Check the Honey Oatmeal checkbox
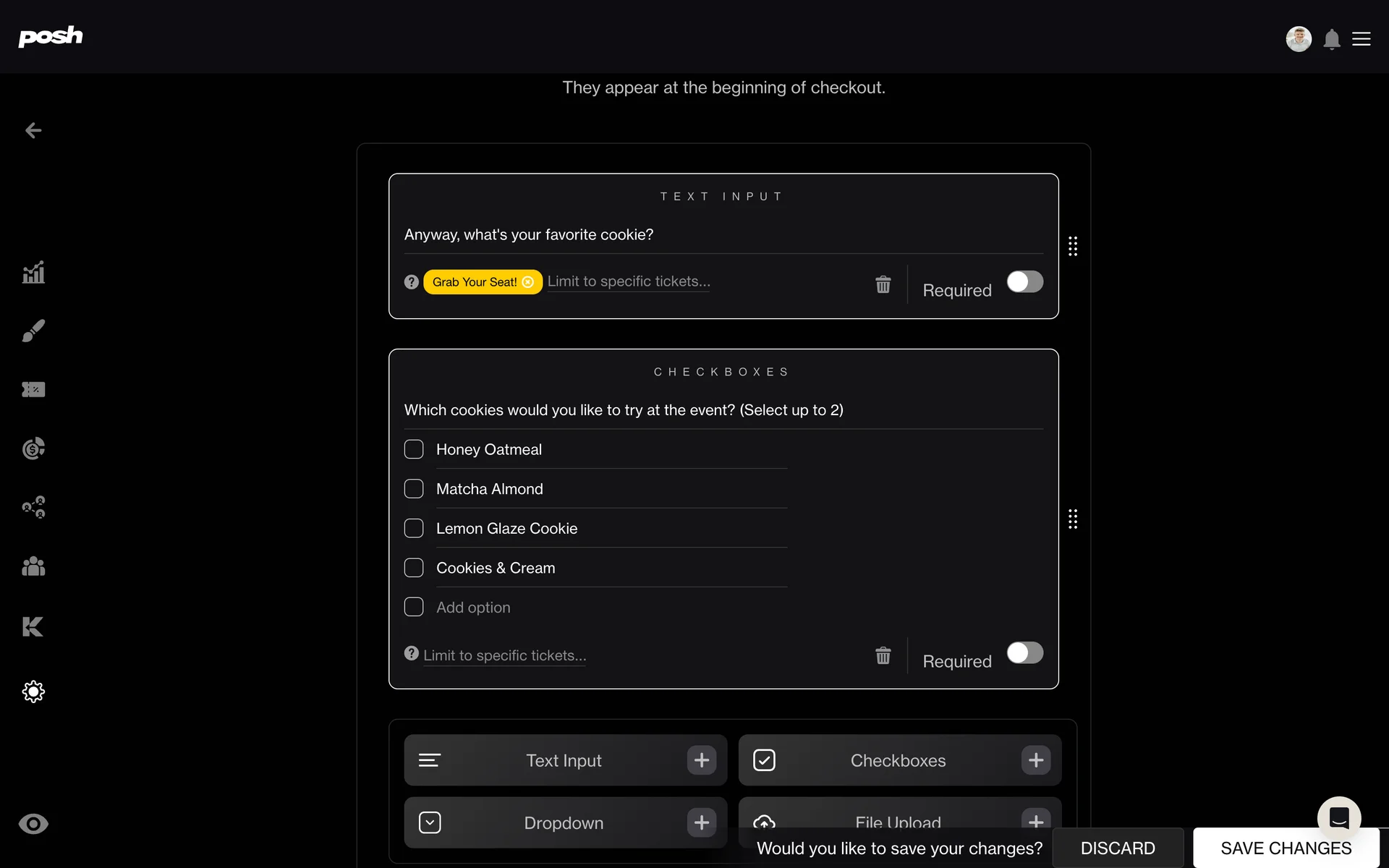Screen dimensions: 1389x868 click(x=414, y=449)
